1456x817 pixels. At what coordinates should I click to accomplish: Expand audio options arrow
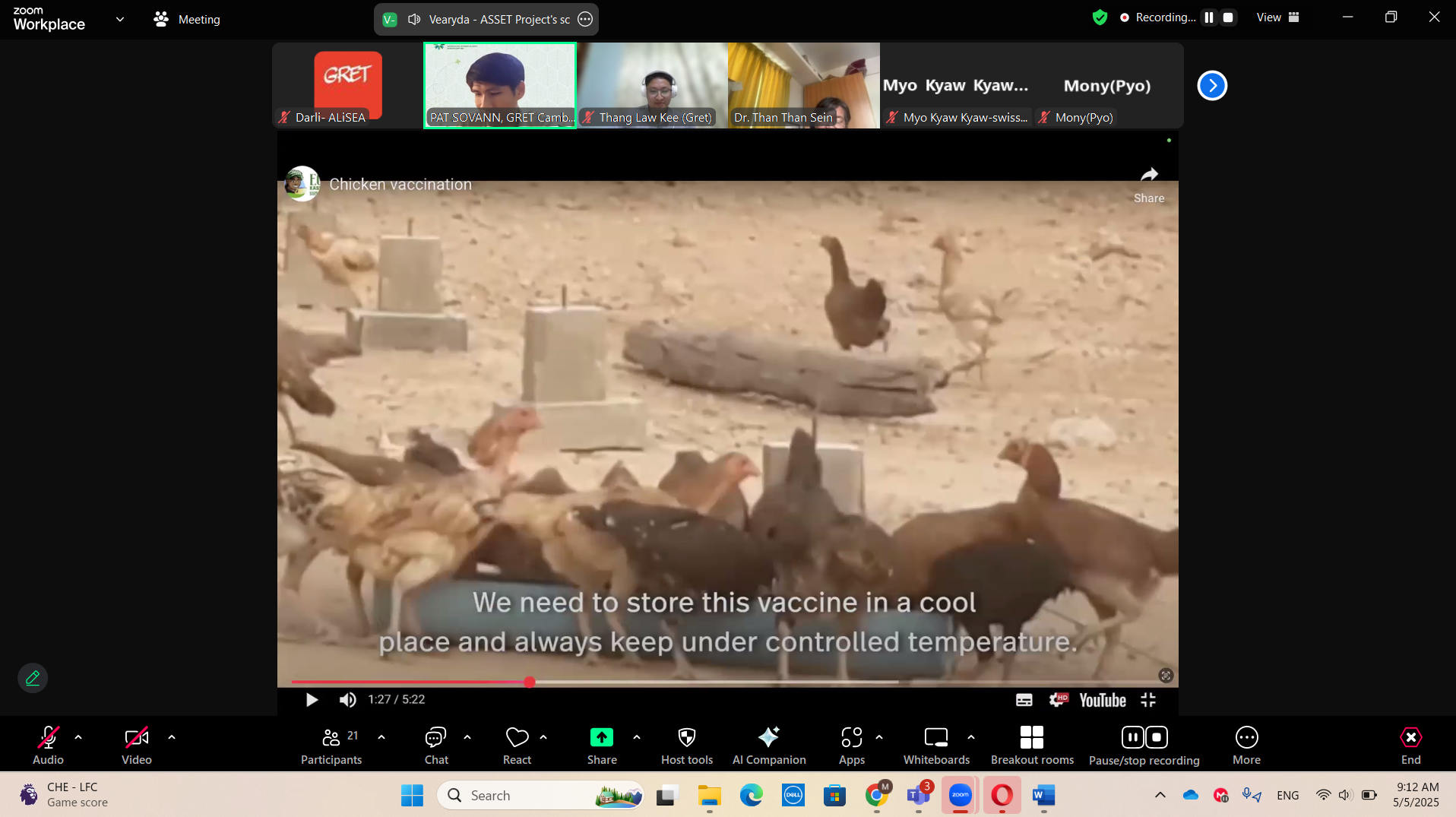pyautogui.click(x=78, y=737)
